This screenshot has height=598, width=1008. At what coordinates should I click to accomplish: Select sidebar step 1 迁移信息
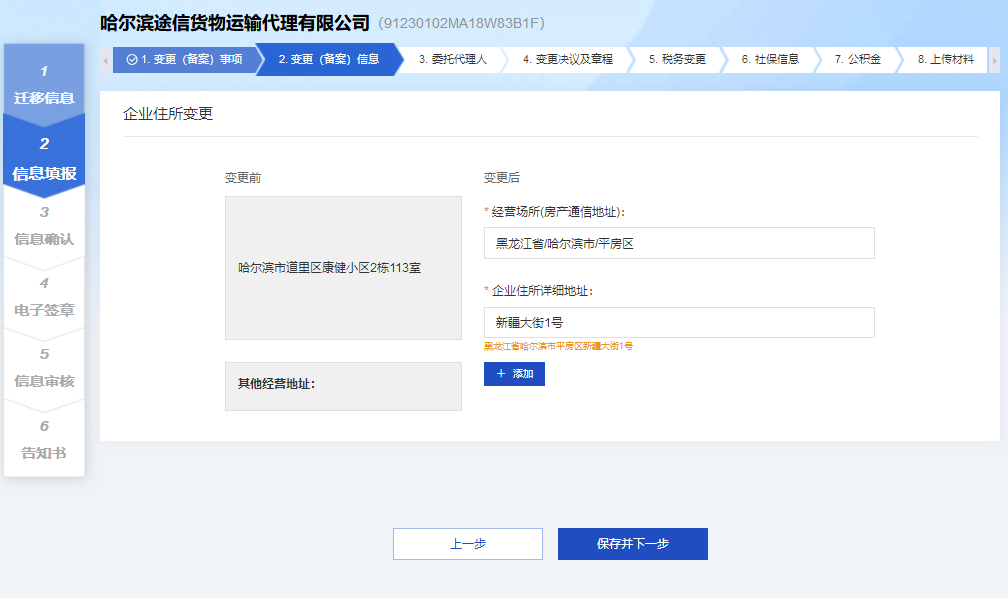pos(44,85)
